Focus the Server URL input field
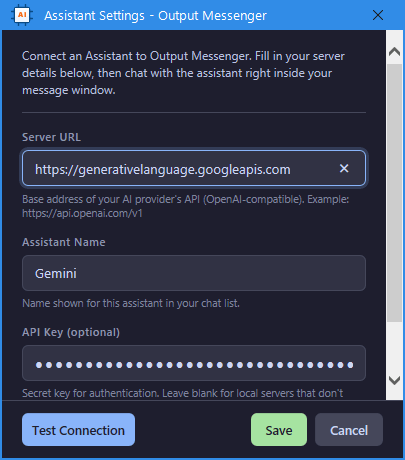Image resolution: width=405 pixels, height=460 pixels. 194,168
